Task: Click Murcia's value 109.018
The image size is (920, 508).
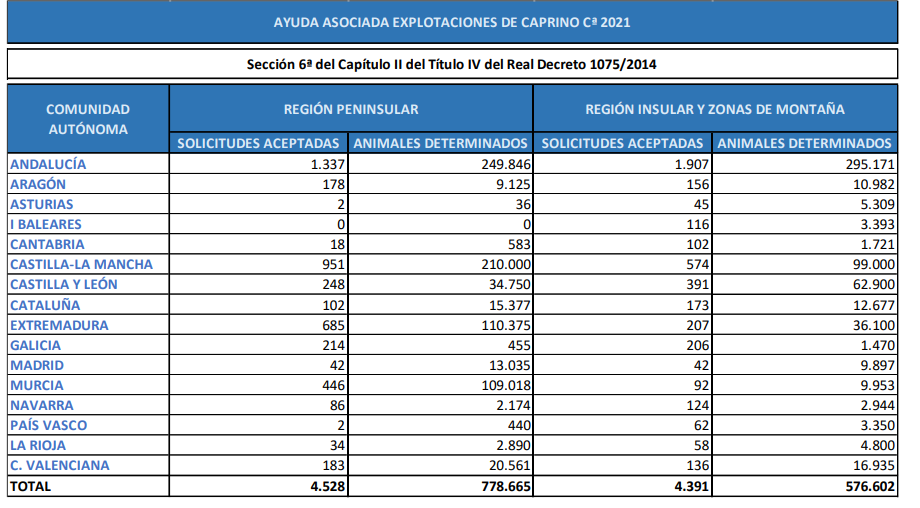Action: click(506, 385)
